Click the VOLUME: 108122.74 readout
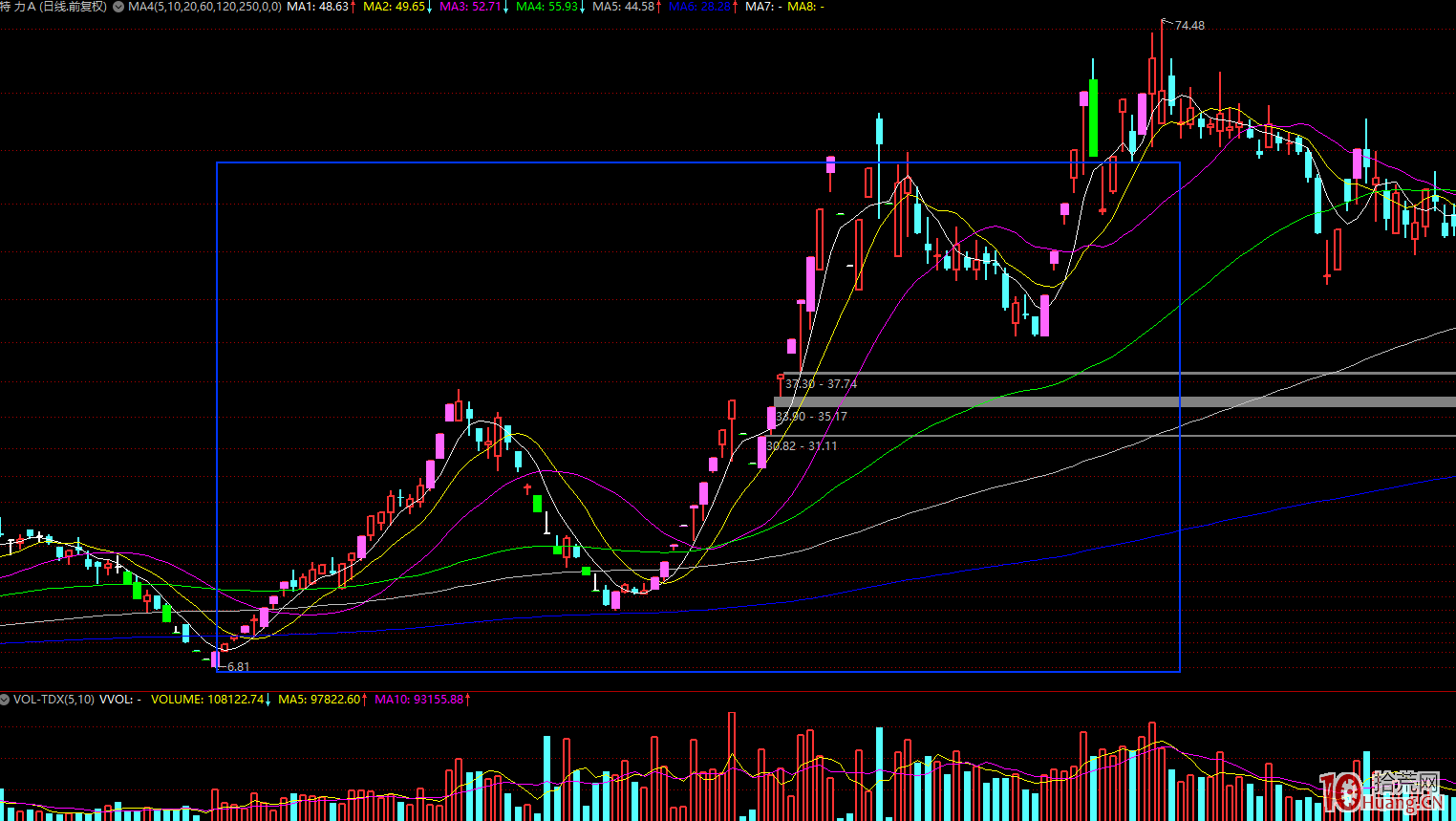This screenshot has height=821, width=1456. click(207, 700)
